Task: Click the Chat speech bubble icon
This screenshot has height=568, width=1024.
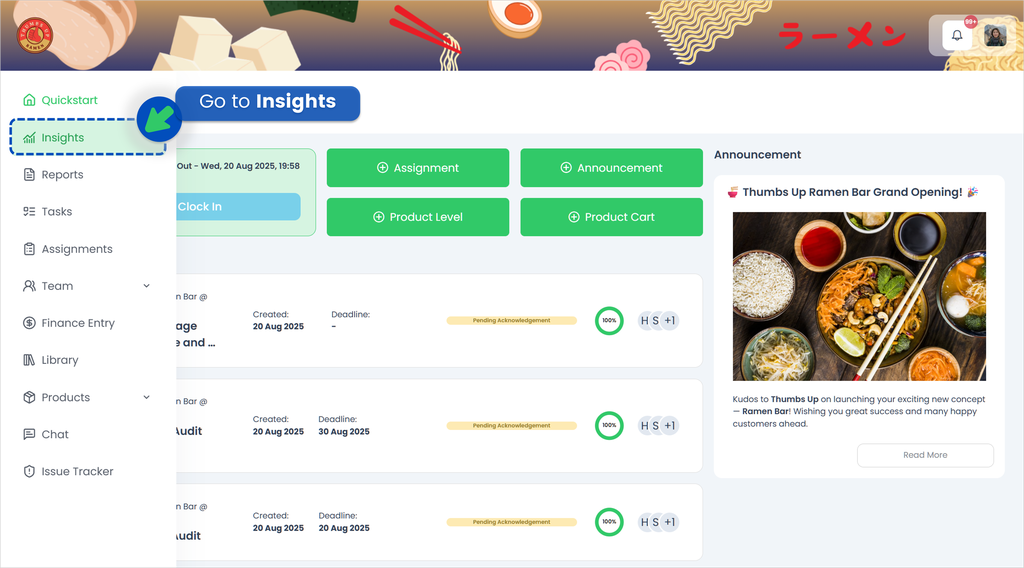Action: [x=29, y=434]
